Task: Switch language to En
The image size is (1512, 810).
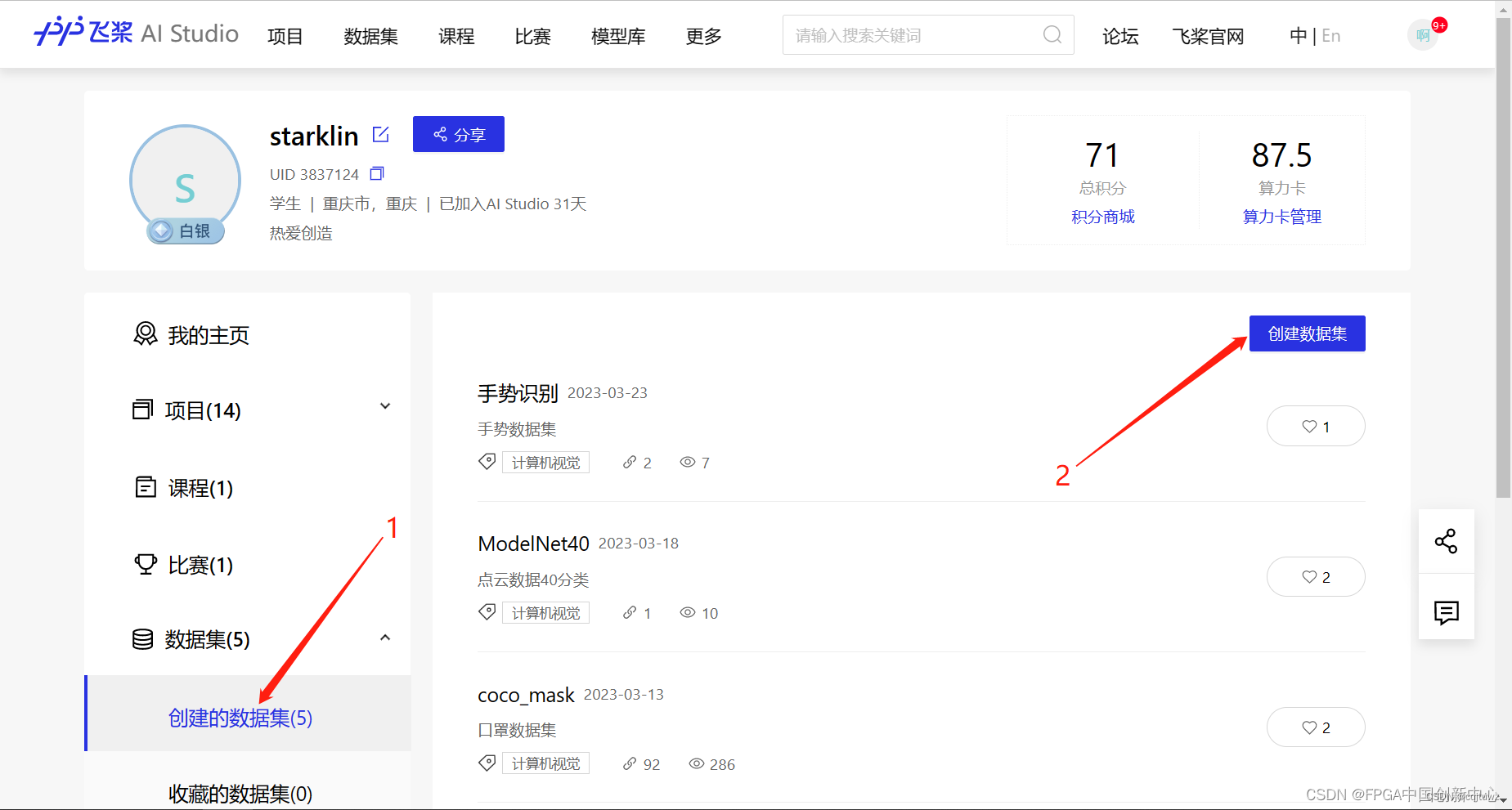Action: (x=1330, y=36)
